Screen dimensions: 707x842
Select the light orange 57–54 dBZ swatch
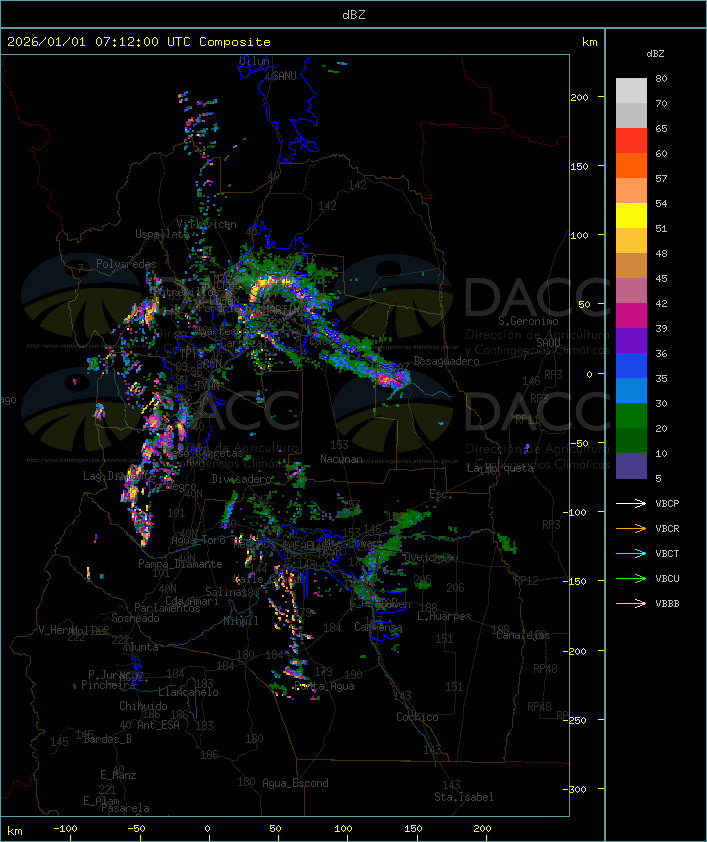pos(631,191)
